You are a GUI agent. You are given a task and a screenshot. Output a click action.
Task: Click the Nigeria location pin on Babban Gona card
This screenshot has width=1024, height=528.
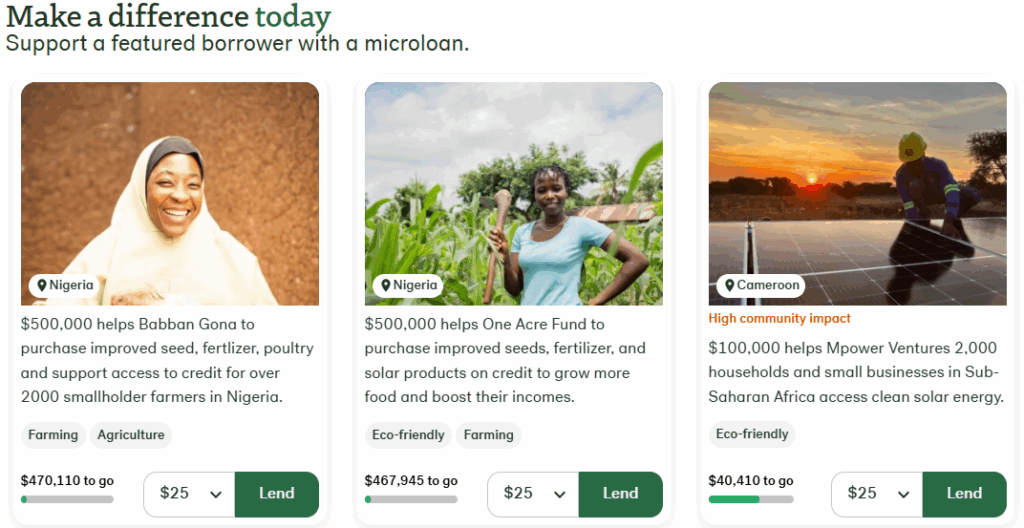coord(42,286)
